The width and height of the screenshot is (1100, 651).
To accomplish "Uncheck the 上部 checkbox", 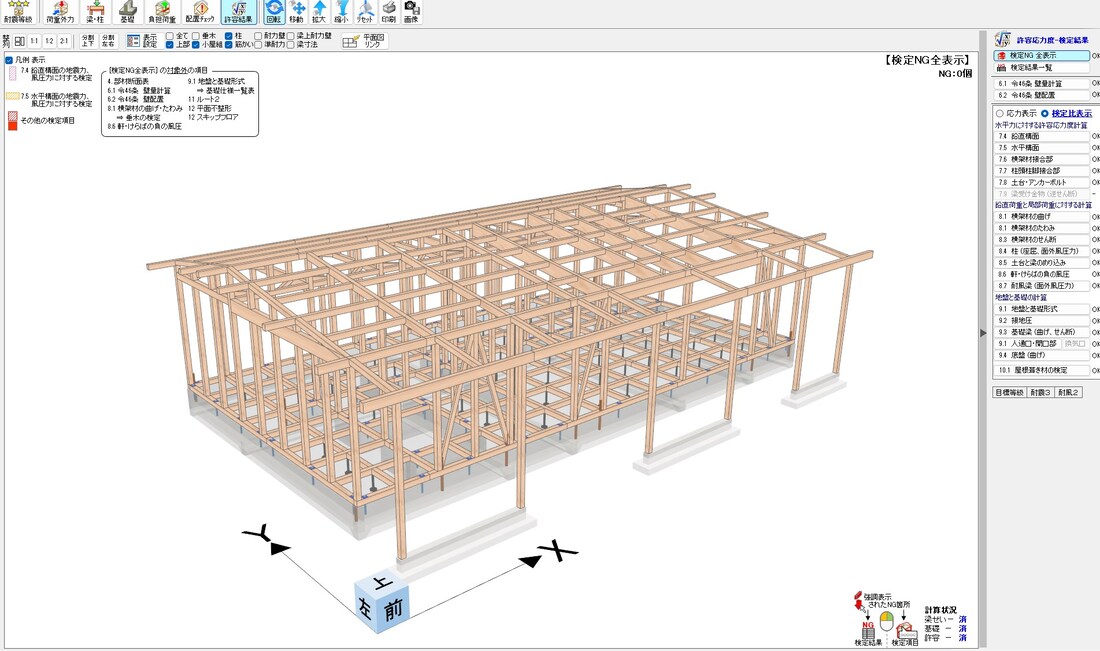I will click(x=170, y=44).
